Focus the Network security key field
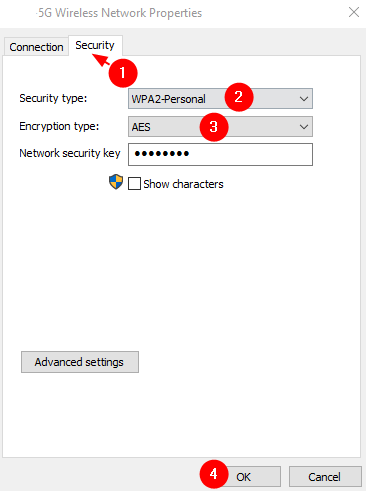The width and height of the screenshot is (366, 491). (x=220, y=154)
